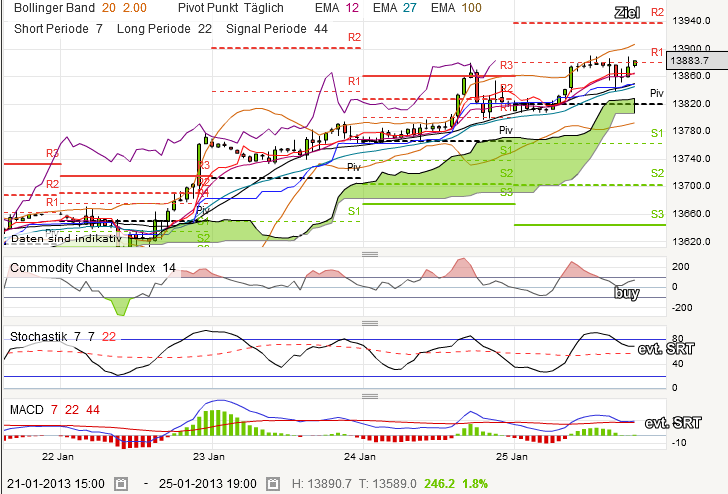Click the 1.8% percentage change

click(475, 484)
